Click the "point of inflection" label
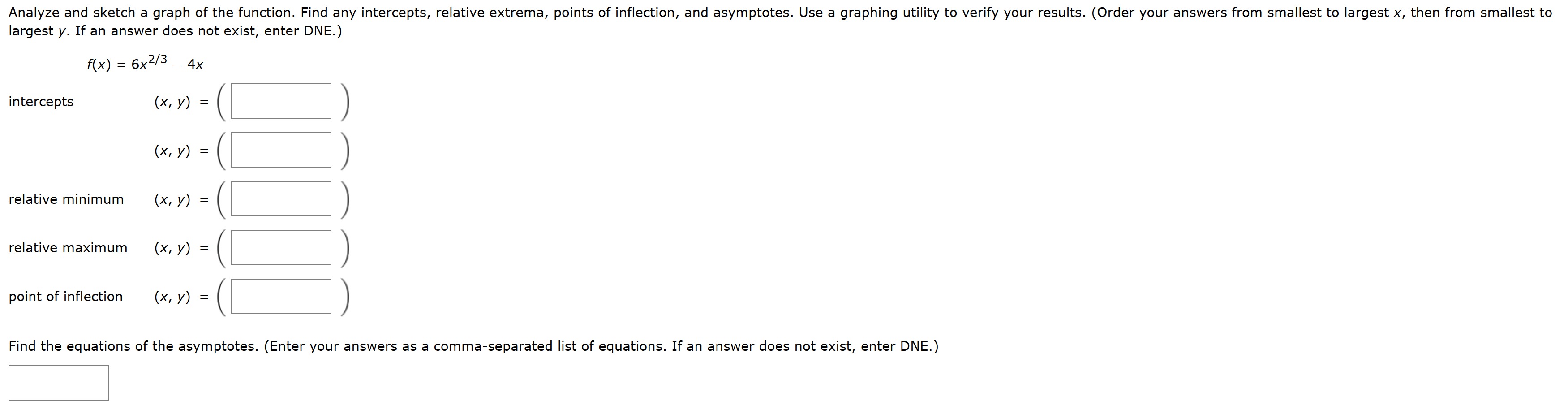Screen dimensions: 1568x418 pyautogui.click(x=65, y=297)
